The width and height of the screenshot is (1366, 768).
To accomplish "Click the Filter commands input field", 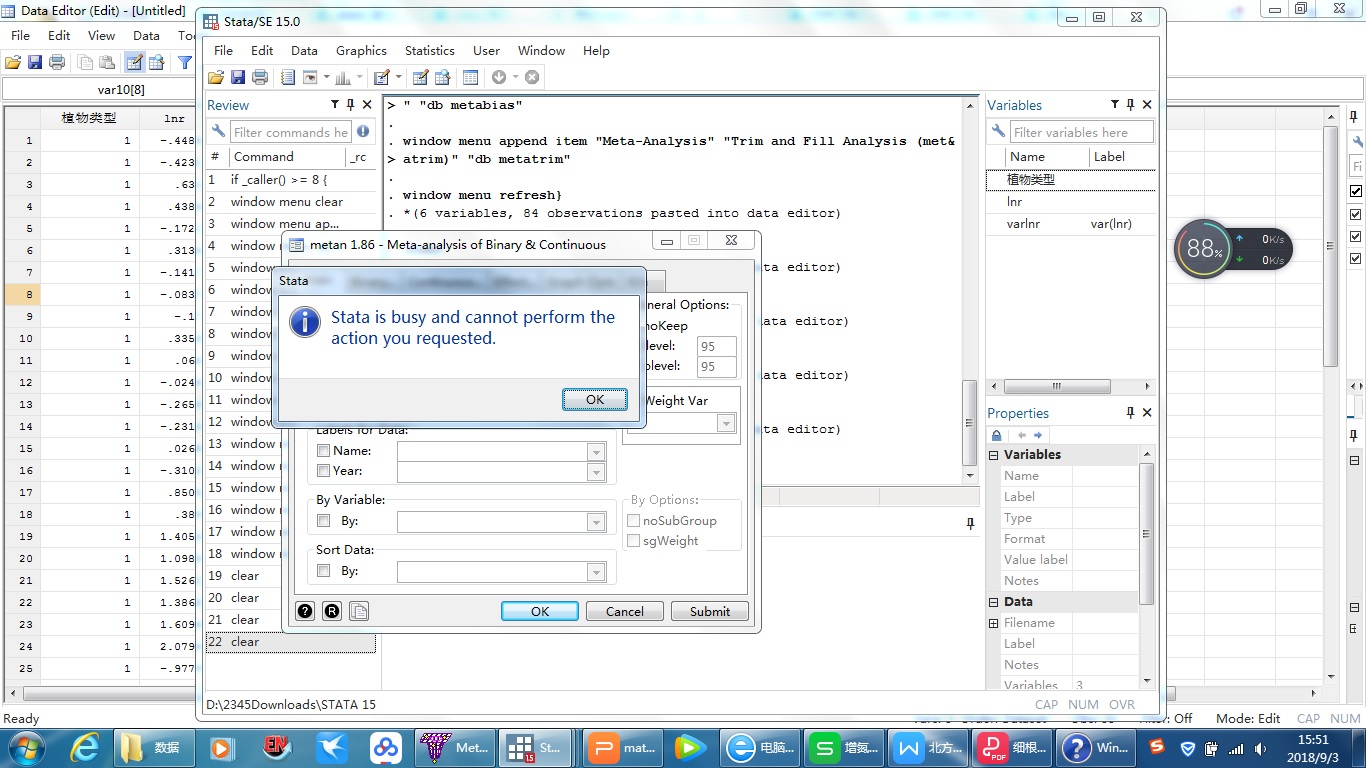I will click(290, 132).
